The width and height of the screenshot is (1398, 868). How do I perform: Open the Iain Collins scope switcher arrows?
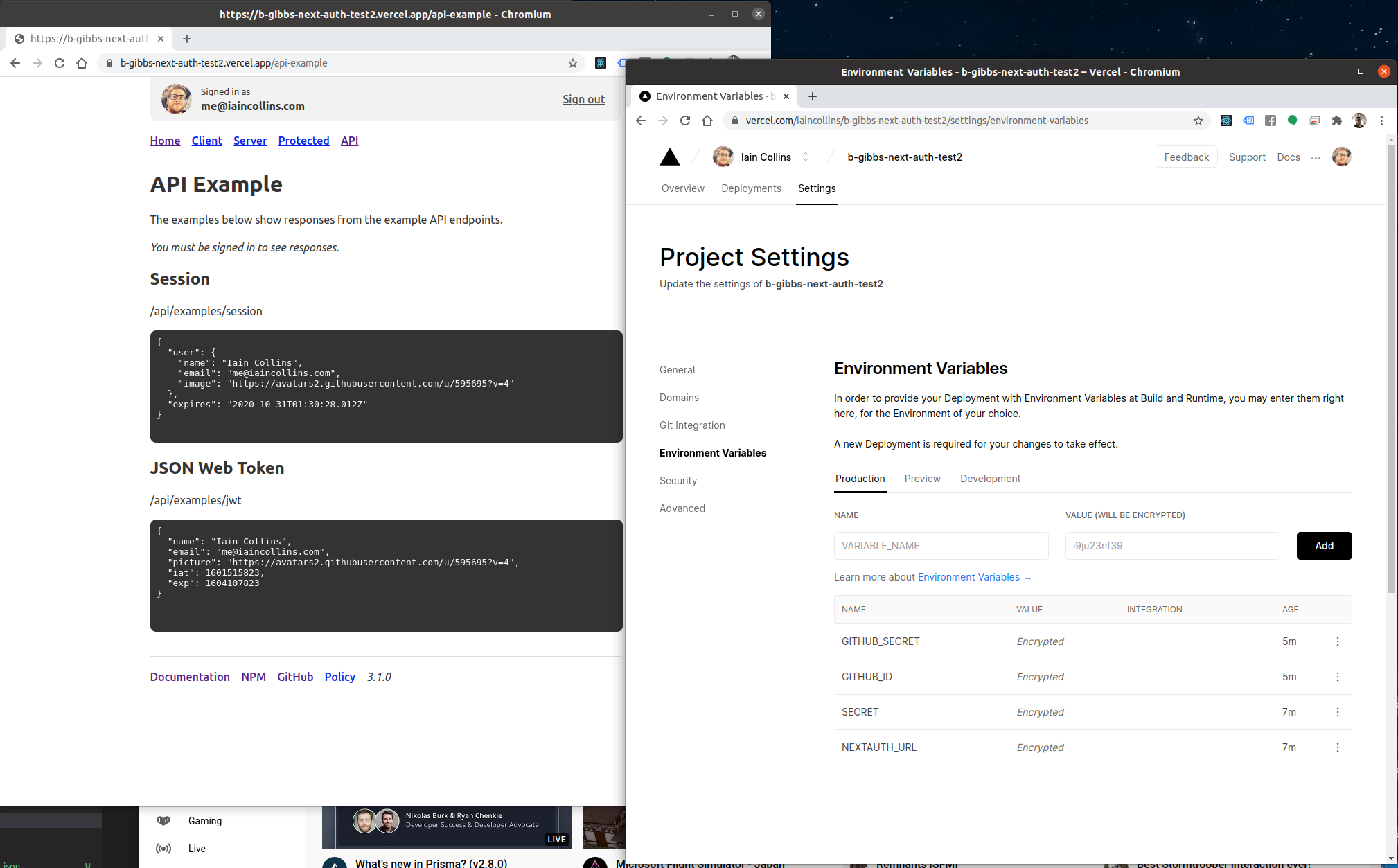[x=806, y=157]
